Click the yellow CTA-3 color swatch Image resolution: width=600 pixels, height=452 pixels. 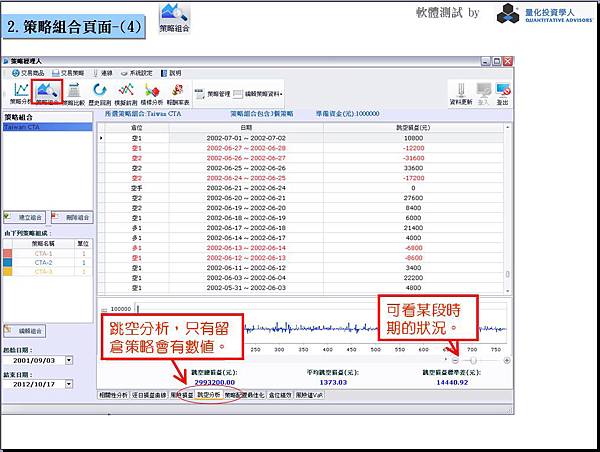[8, 271]
